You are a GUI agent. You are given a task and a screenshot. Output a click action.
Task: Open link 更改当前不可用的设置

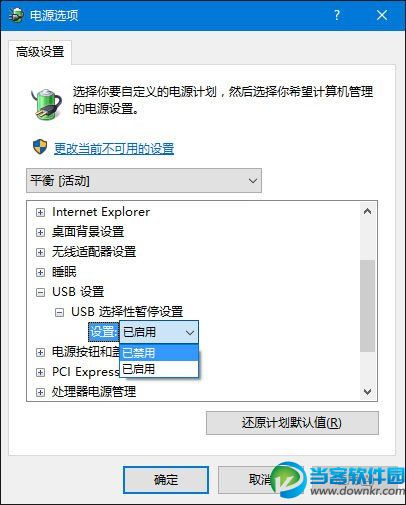[114, 149]
